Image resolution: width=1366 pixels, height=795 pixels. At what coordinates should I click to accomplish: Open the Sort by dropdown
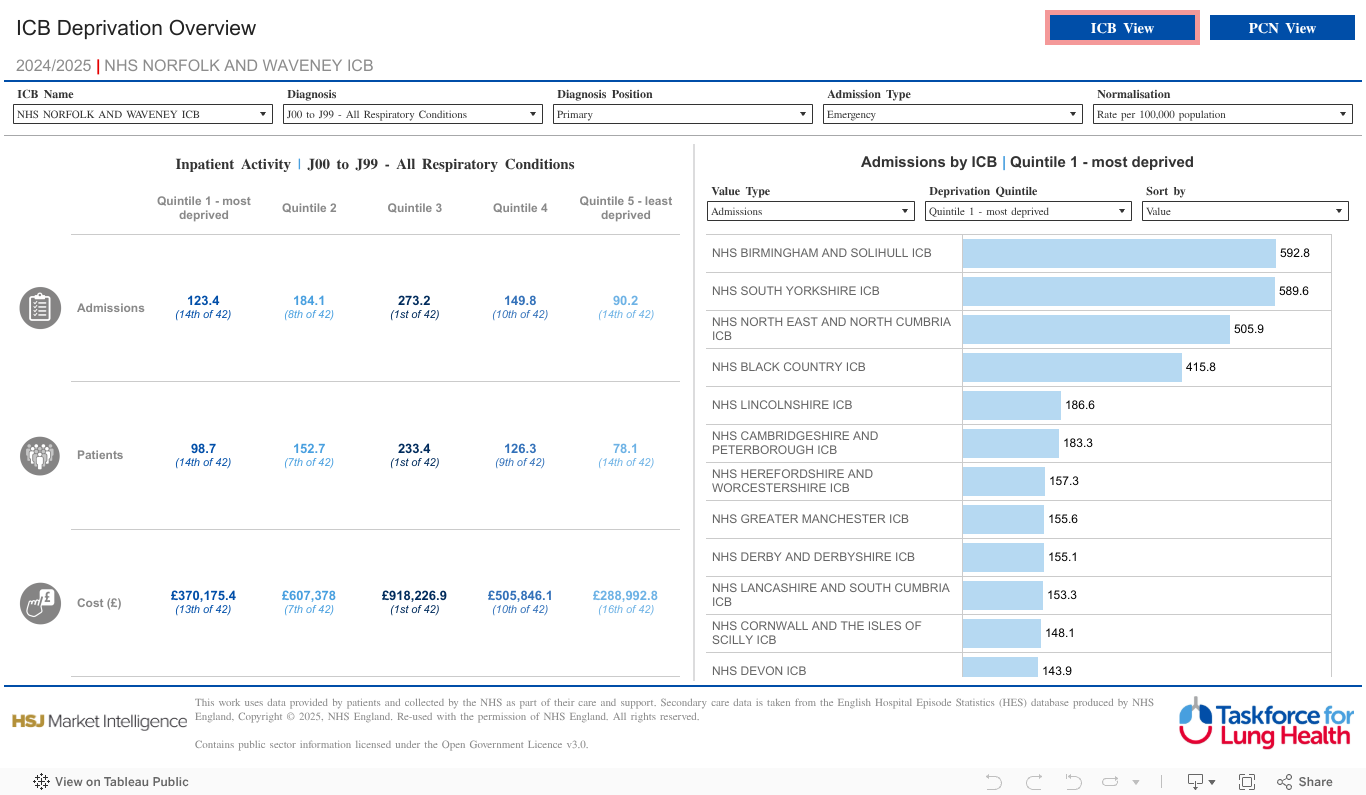click(x=1244, y=212)
